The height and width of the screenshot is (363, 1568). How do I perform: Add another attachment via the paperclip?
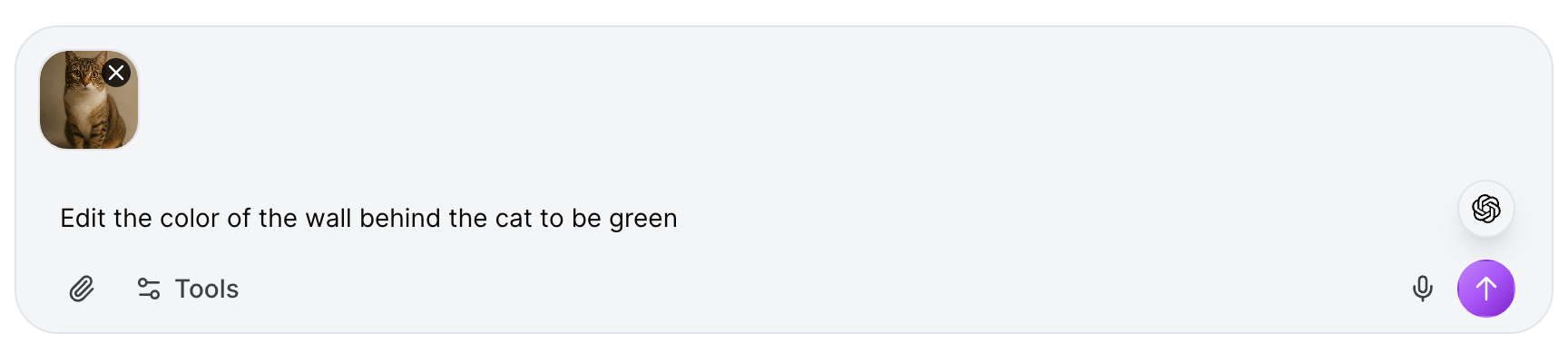tap(82, 289)
